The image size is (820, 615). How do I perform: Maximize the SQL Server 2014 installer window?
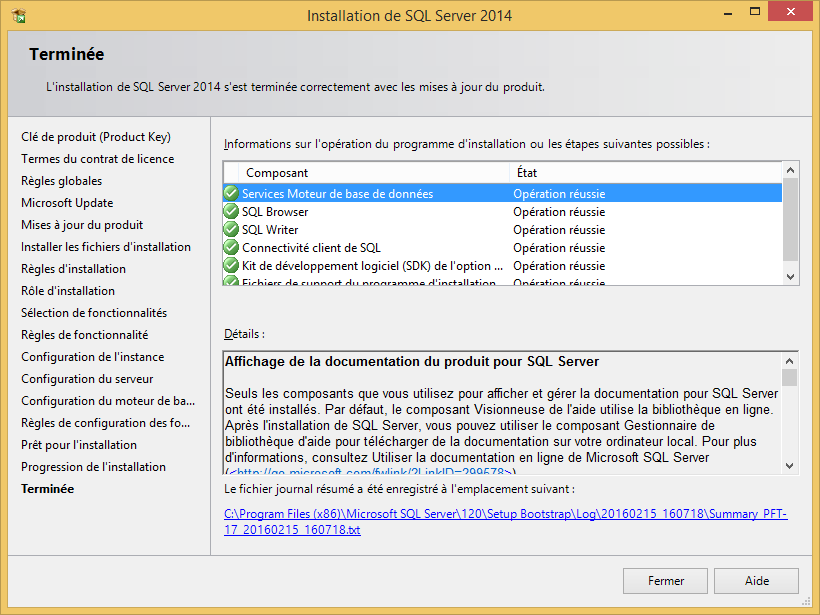pos(755,12)
